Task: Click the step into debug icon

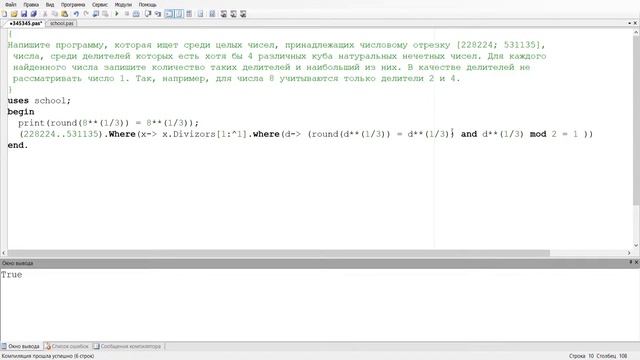Action: (158, 14)
